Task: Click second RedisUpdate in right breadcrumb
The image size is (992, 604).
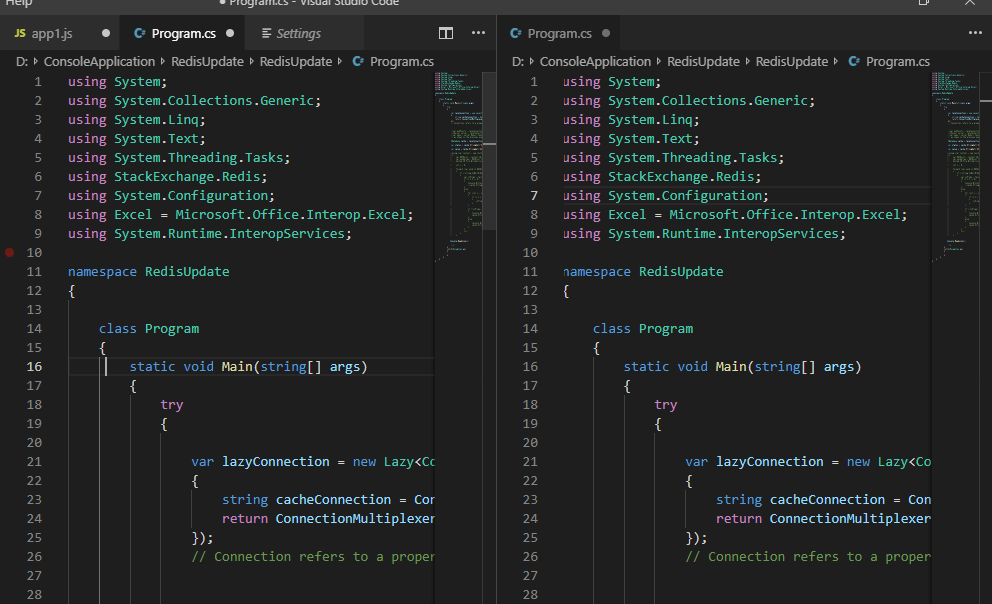Action: pyautogui.click(x=791, y=61)
